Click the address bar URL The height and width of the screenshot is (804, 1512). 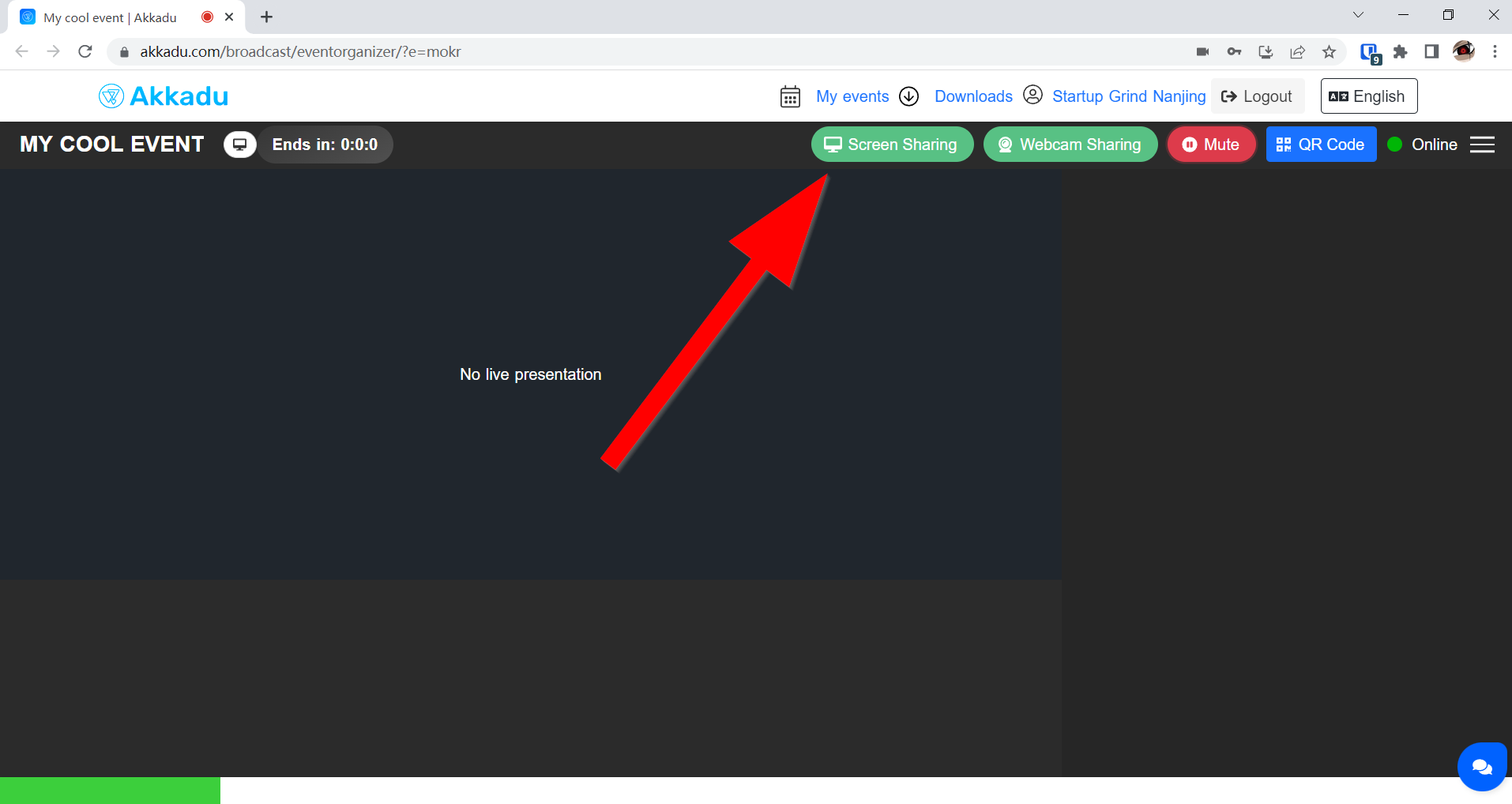coord(300,51)
